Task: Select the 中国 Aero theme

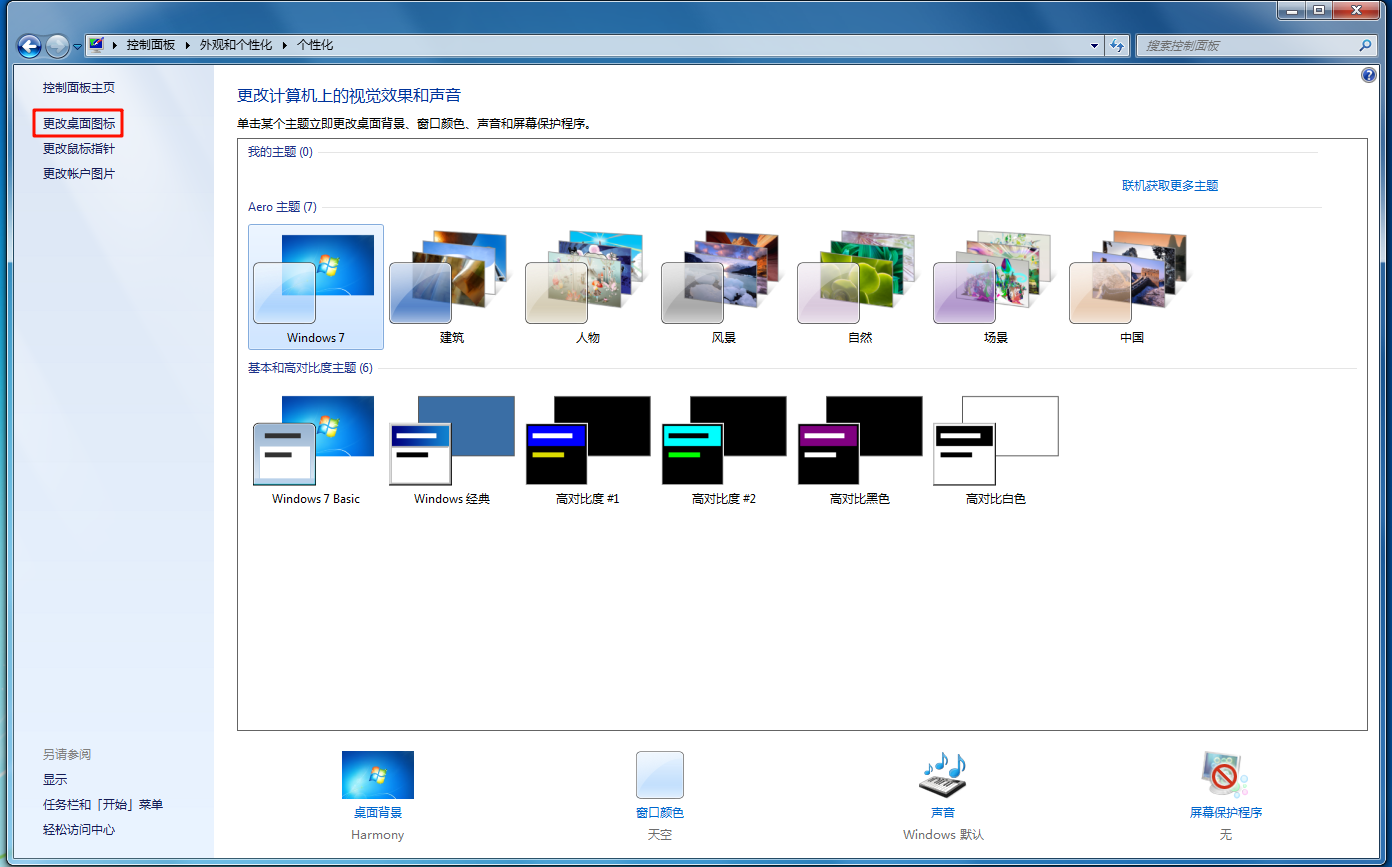Action: [1131, 287]
